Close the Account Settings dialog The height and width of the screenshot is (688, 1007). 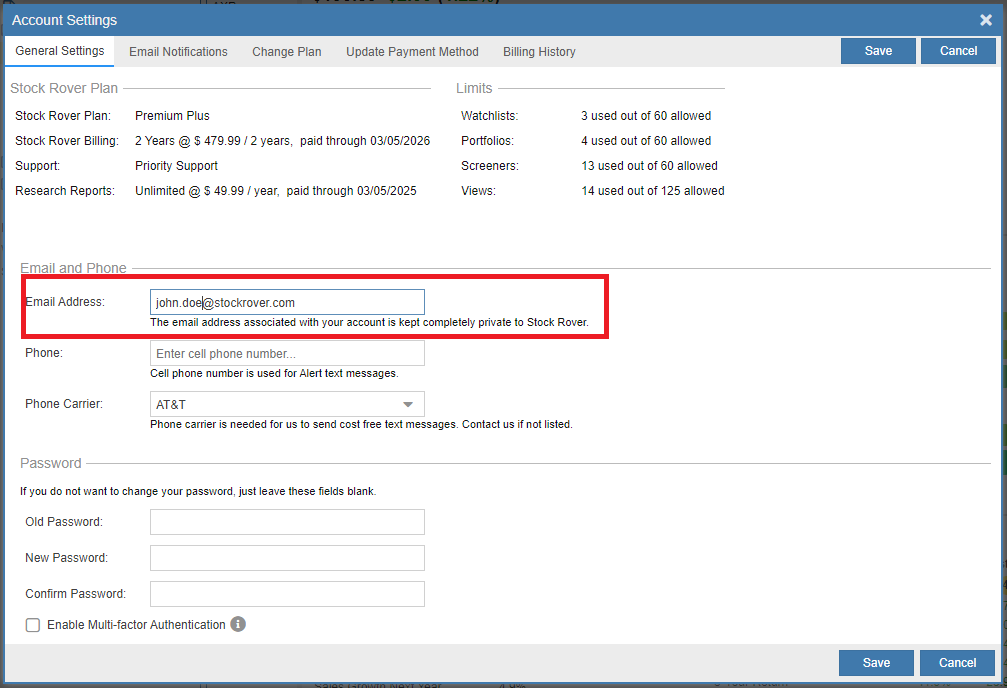(985, 20)
